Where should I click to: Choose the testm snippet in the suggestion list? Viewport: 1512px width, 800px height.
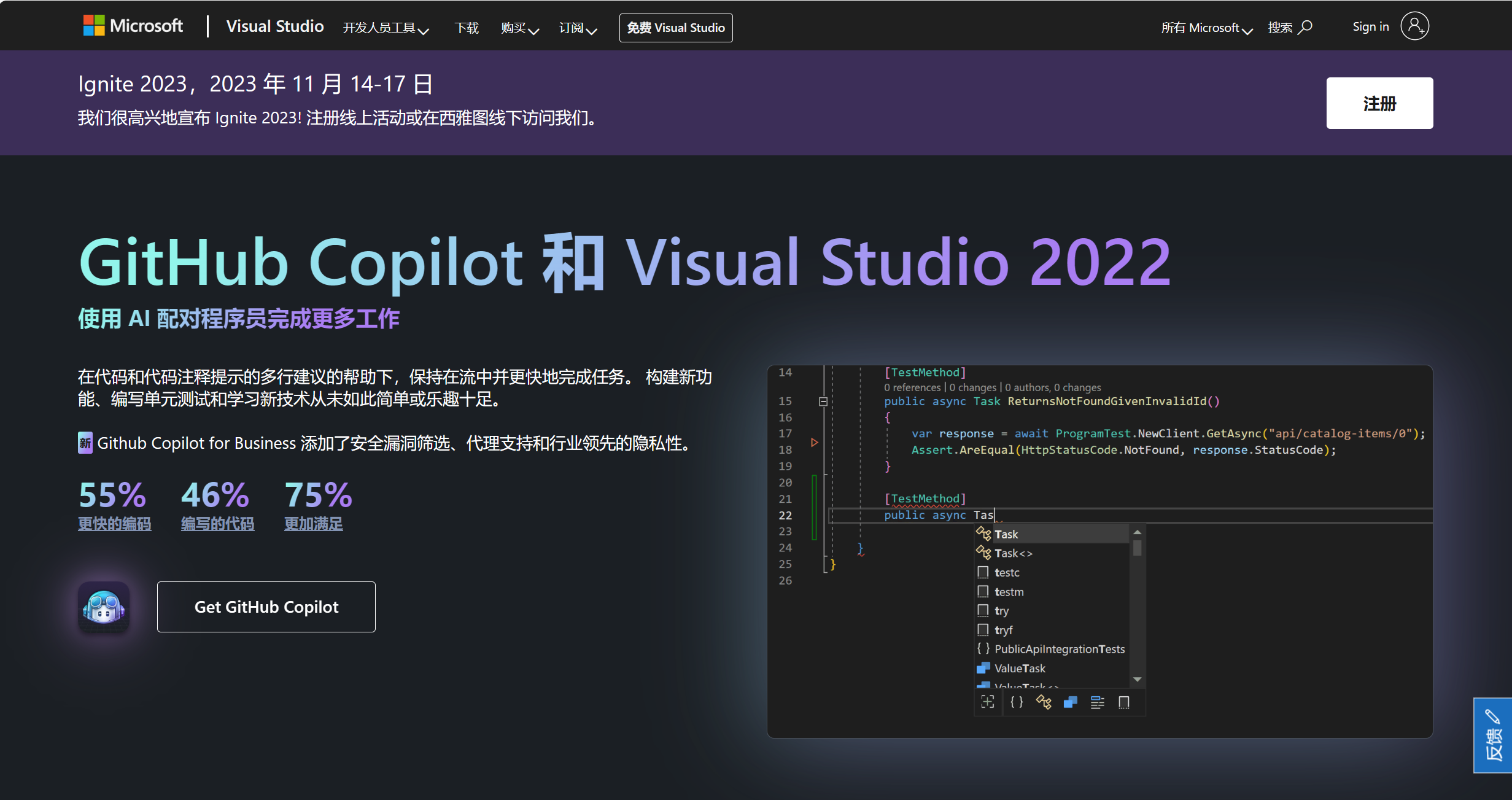click(x=1009, y=591)
